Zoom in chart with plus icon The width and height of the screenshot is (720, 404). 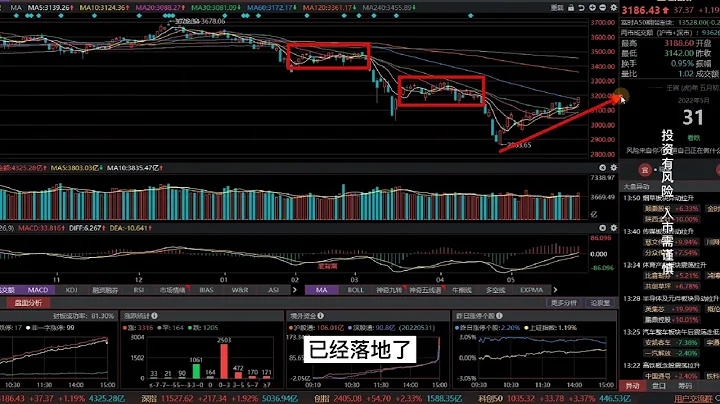coord(592,8)
